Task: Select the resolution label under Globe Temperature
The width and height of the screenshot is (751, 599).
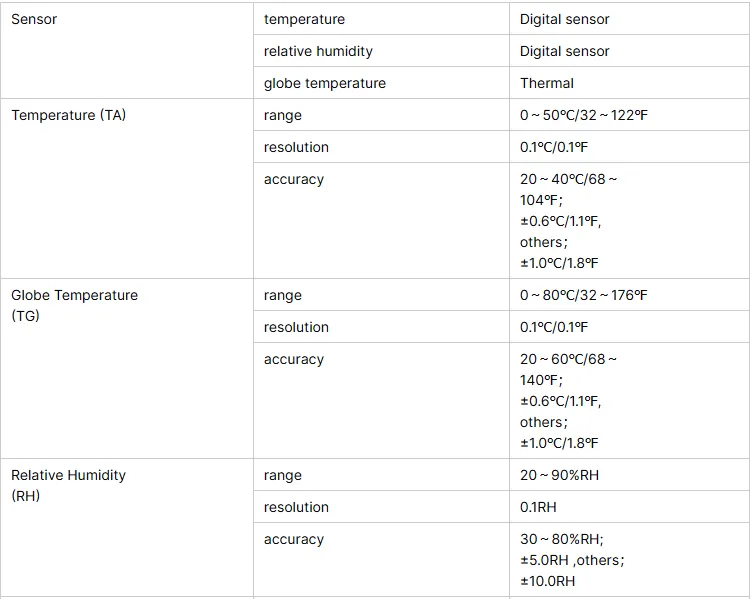Action: [296, 327]
